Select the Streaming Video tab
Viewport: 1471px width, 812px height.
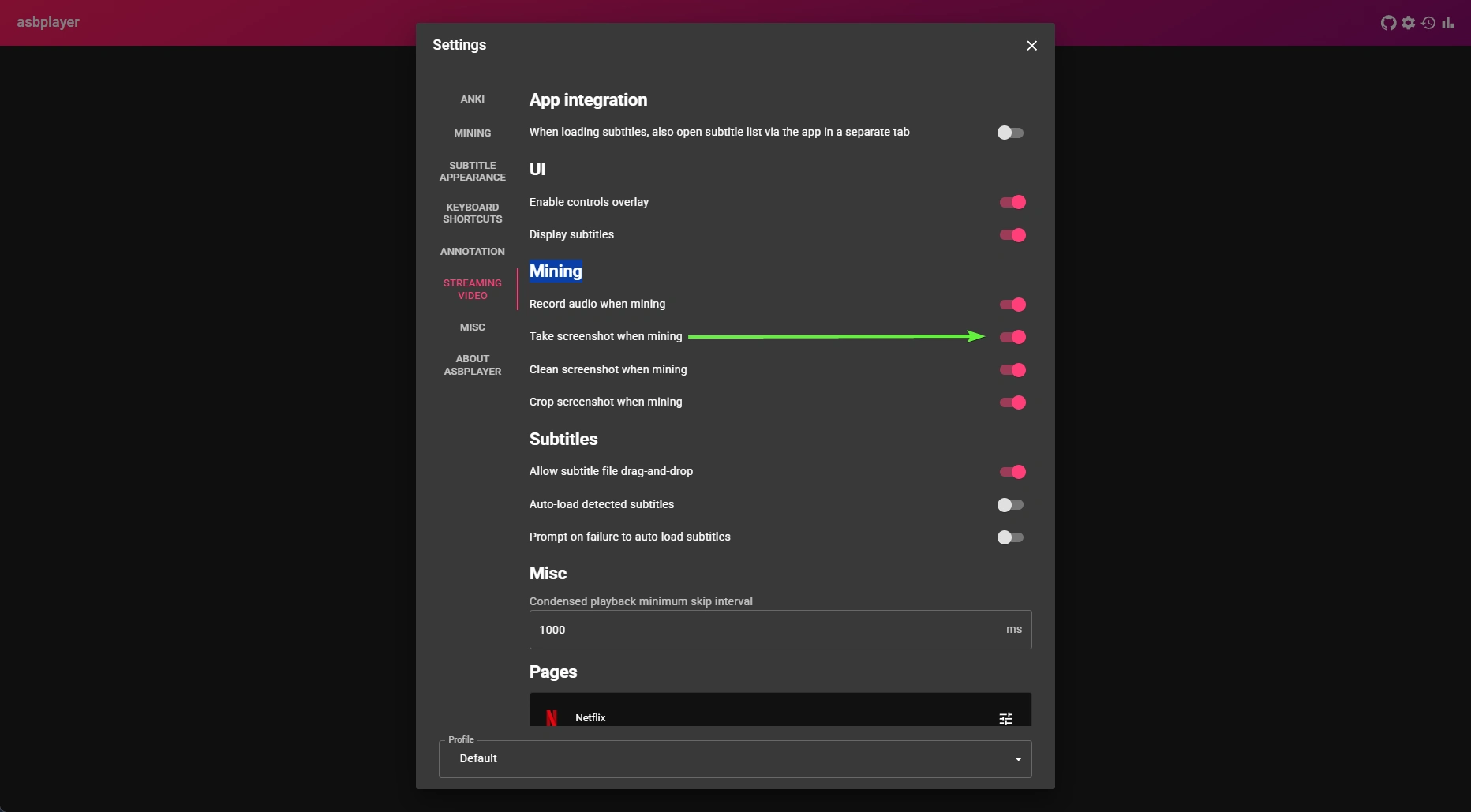473,289
